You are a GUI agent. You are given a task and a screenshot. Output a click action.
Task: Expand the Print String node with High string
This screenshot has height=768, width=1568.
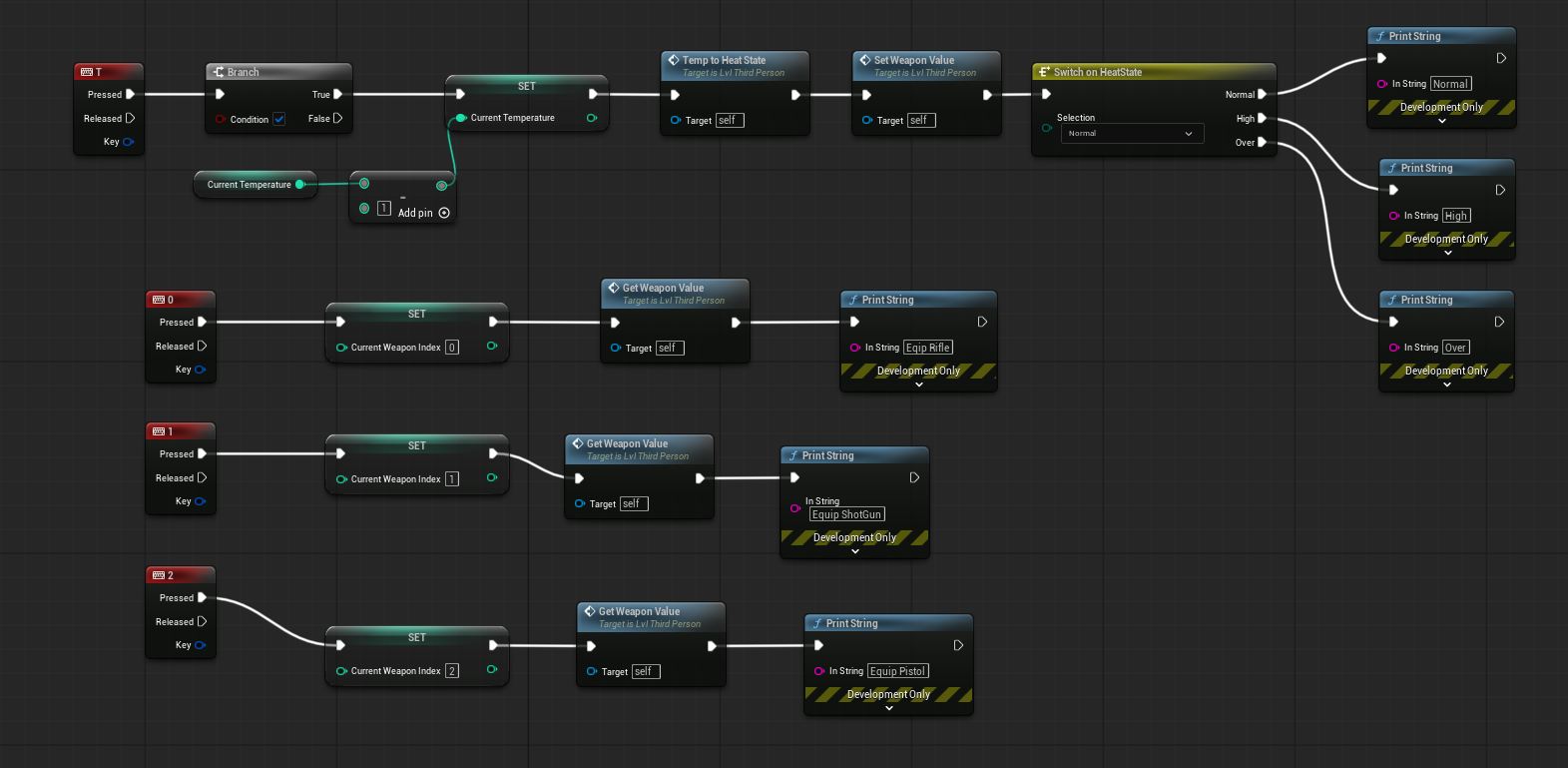coord(1448,253)
